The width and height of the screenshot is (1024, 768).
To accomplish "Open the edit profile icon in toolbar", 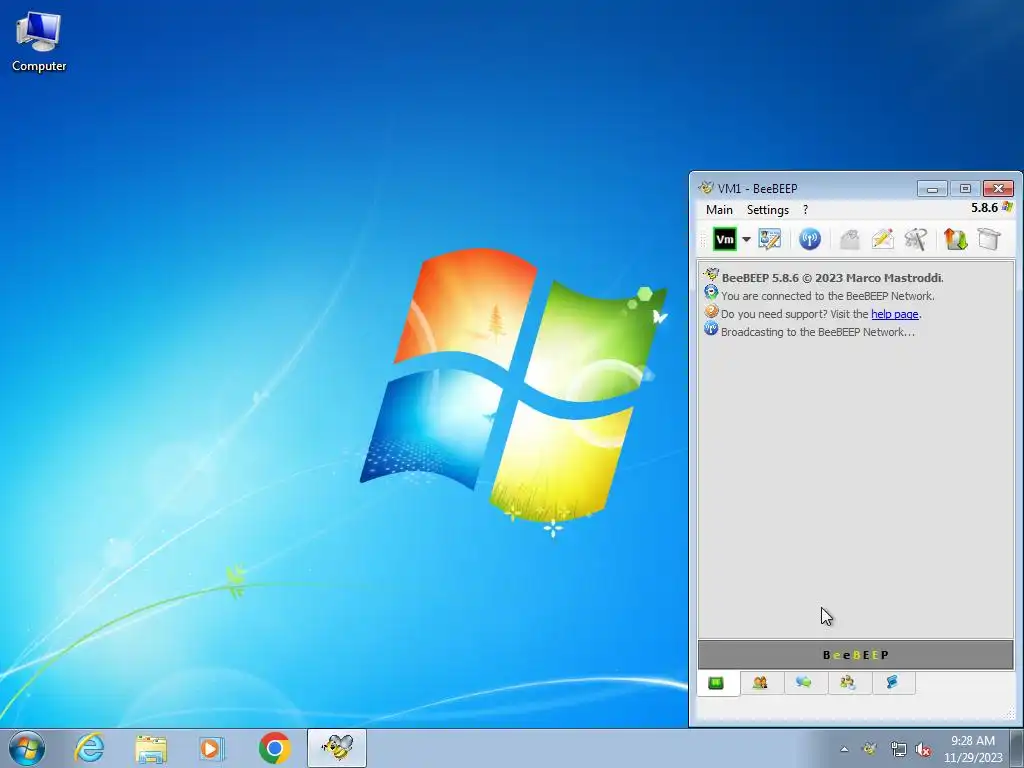I will 769,239.
